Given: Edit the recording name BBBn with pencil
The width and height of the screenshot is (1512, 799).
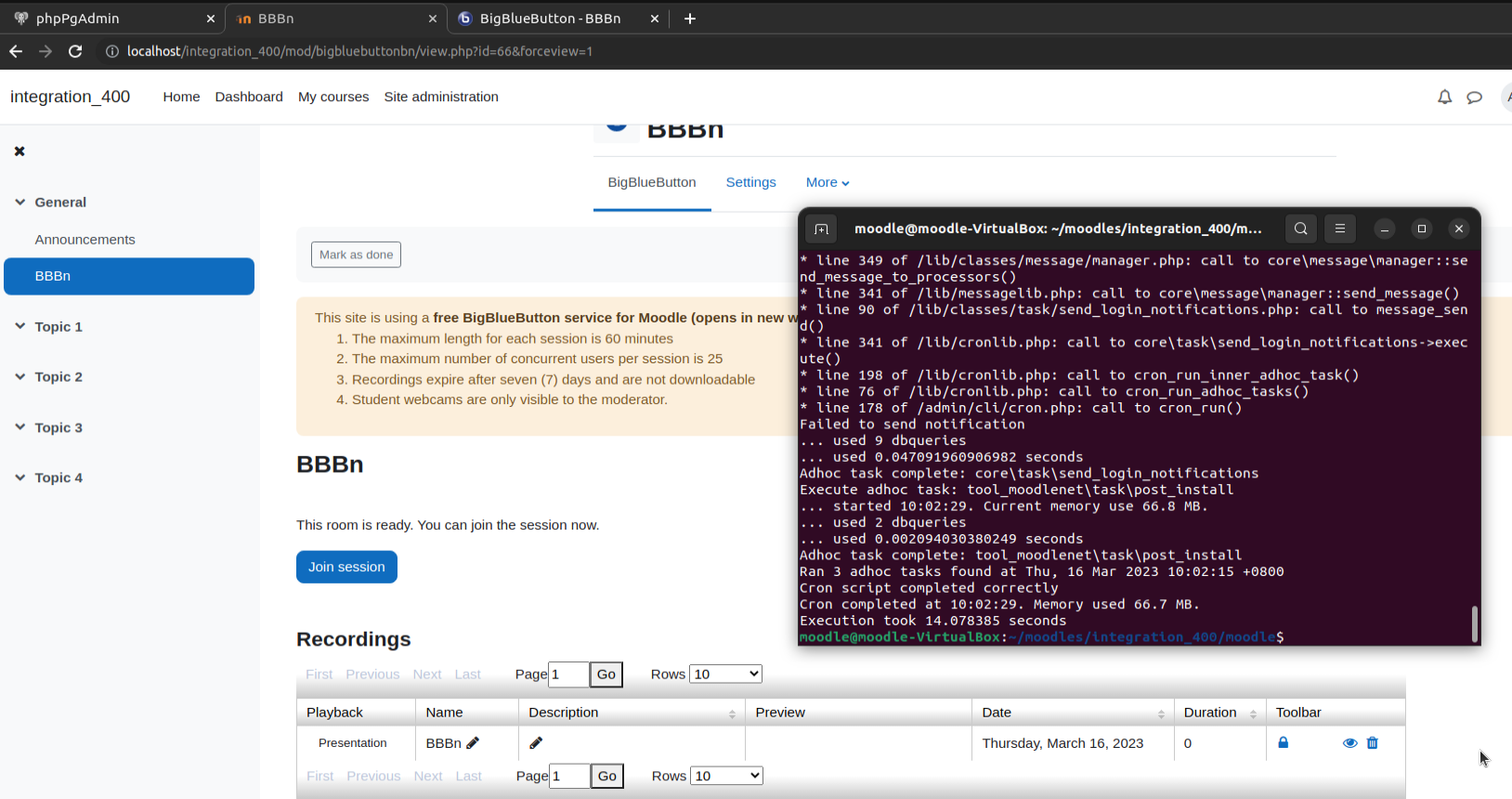Looking at the screenshot, I should [x=473, y=743].
